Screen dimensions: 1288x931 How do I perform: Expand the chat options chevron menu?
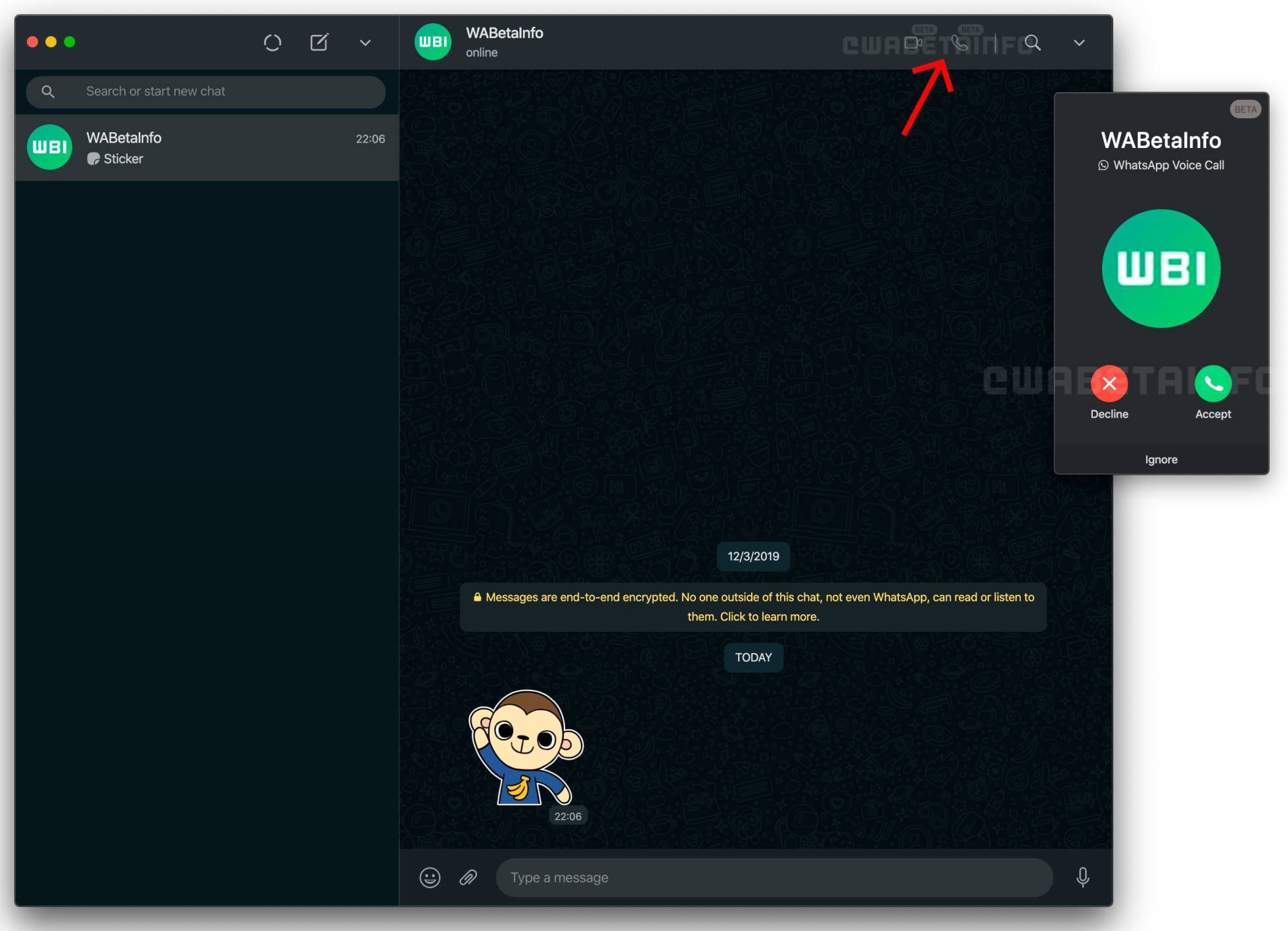(1078, 43)
